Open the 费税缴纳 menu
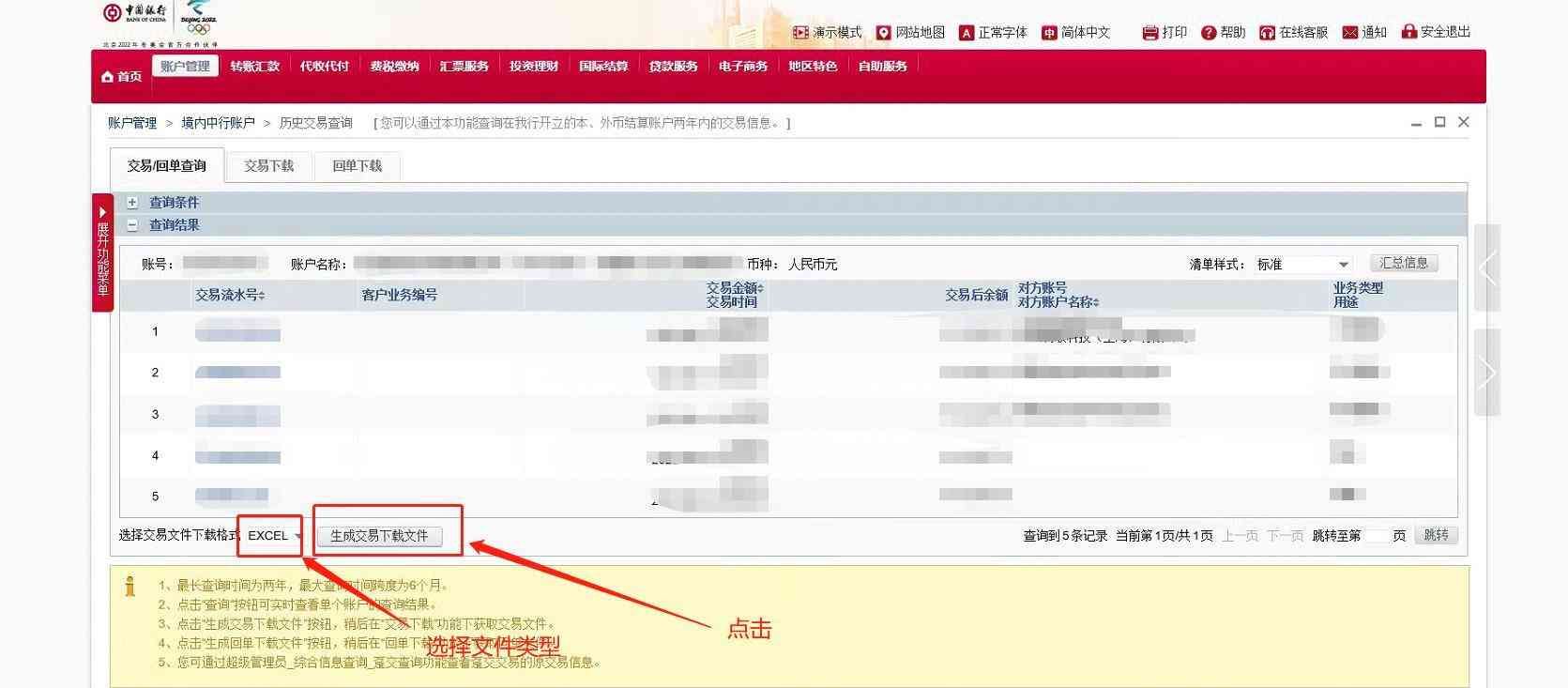This screenshot has height=688, width=1568. coord(394,66)
